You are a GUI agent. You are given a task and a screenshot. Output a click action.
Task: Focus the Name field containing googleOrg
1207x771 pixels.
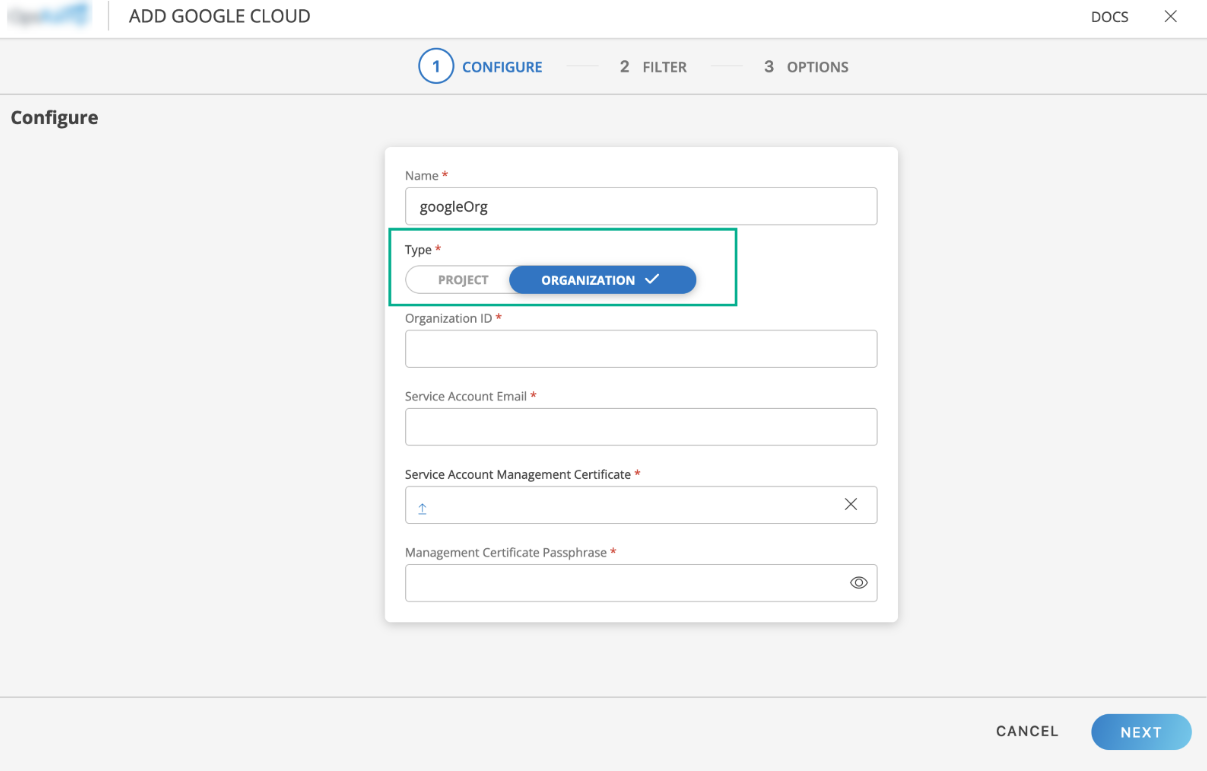[x=641, y=206]
